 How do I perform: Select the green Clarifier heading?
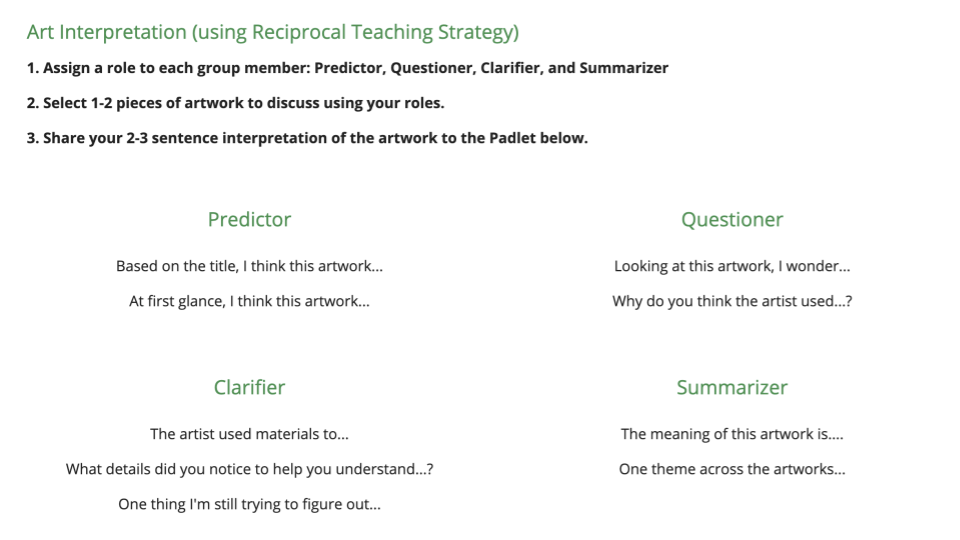click(x=249, y=388)
